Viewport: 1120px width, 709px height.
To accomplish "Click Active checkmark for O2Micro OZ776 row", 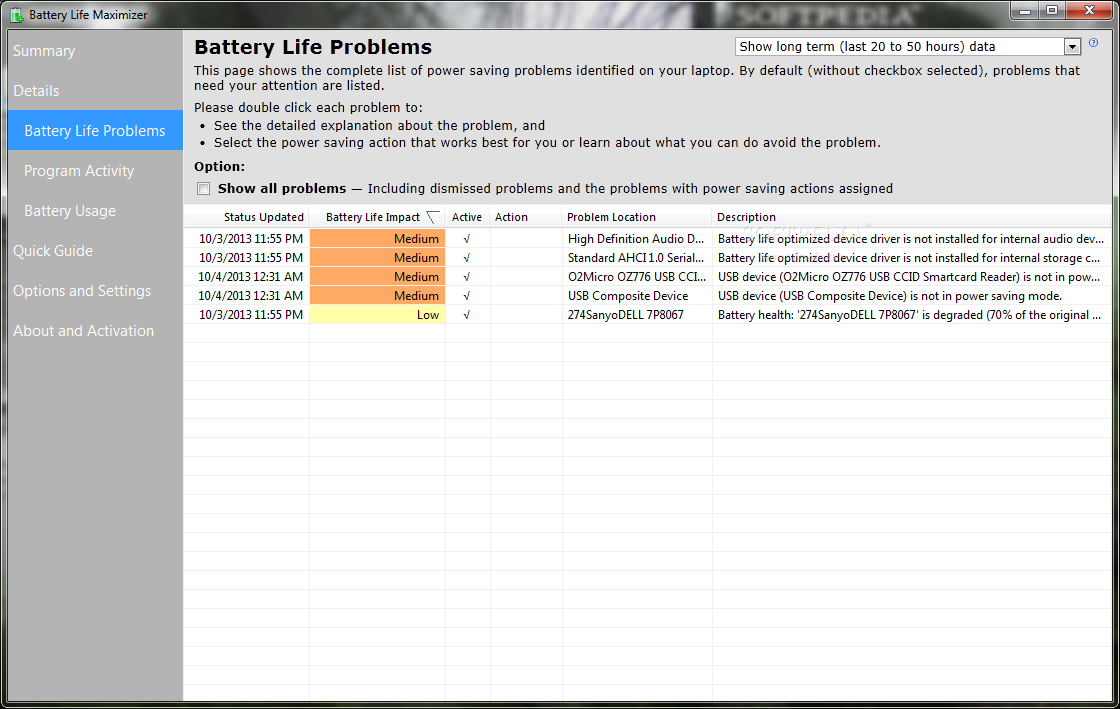I will point(466,277).
